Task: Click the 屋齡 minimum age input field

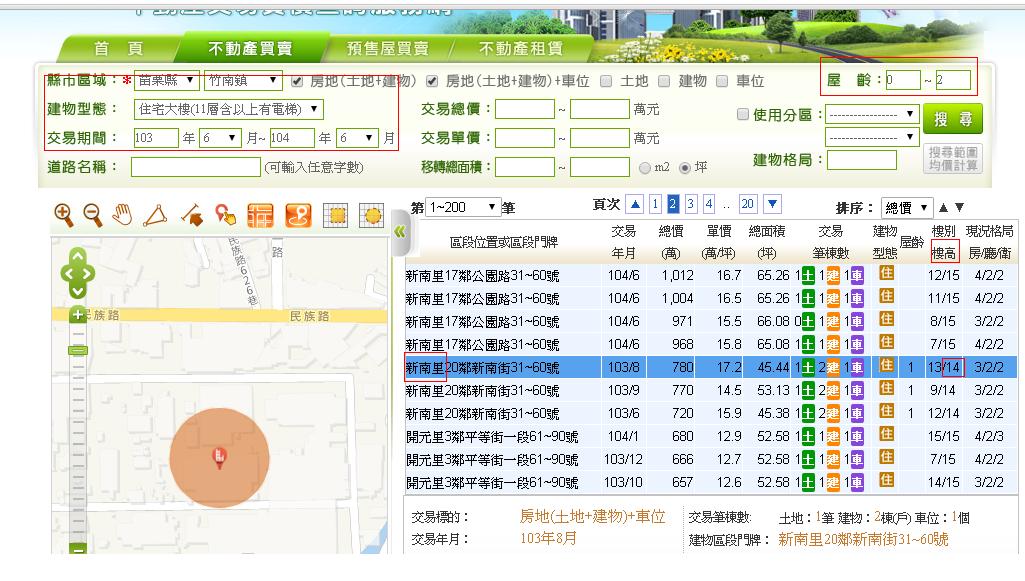Action: pyautogui.click(x=903, y=80)
